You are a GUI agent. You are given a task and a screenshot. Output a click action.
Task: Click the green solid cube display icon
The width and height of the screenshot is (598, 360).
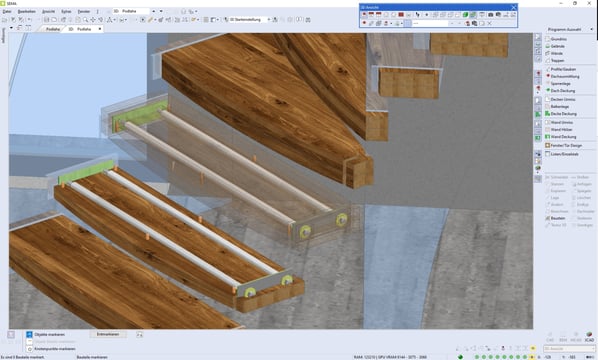click(465, 14)
